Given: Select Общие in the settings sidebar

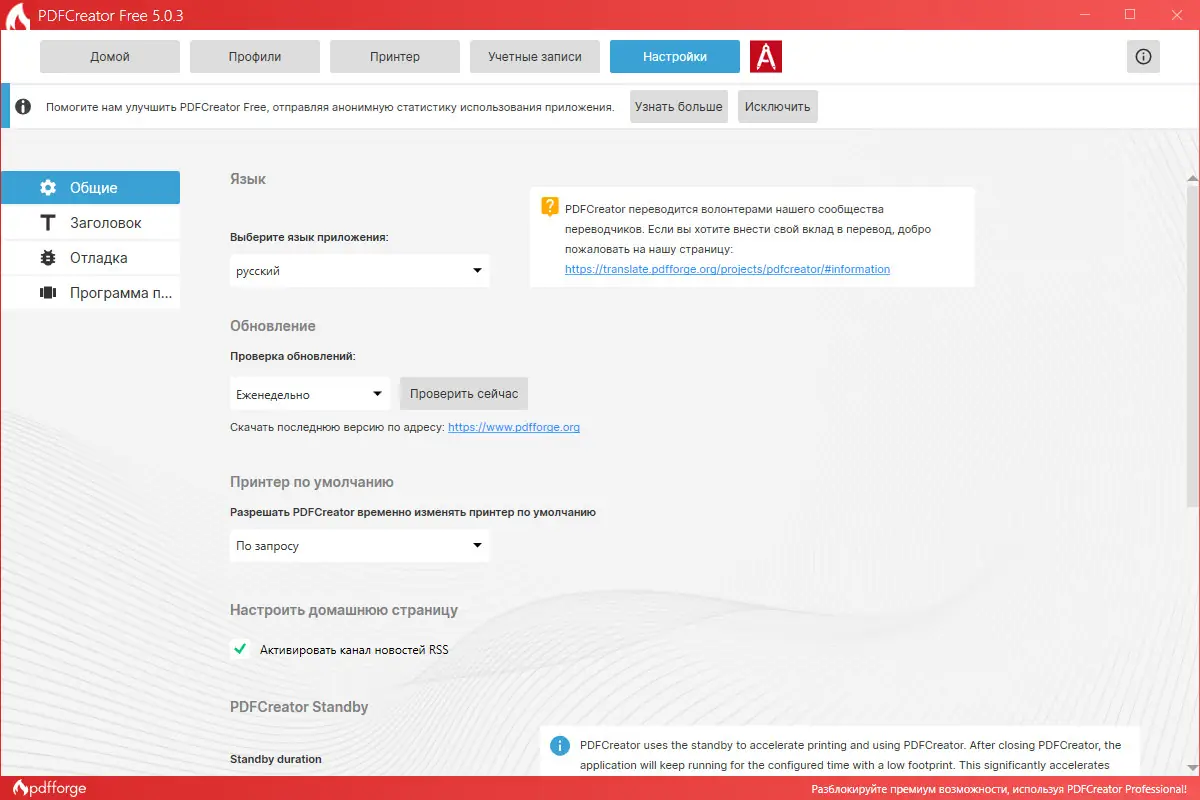Looking at the screenshot, I should pyautogui.click(x=91, y=188).
